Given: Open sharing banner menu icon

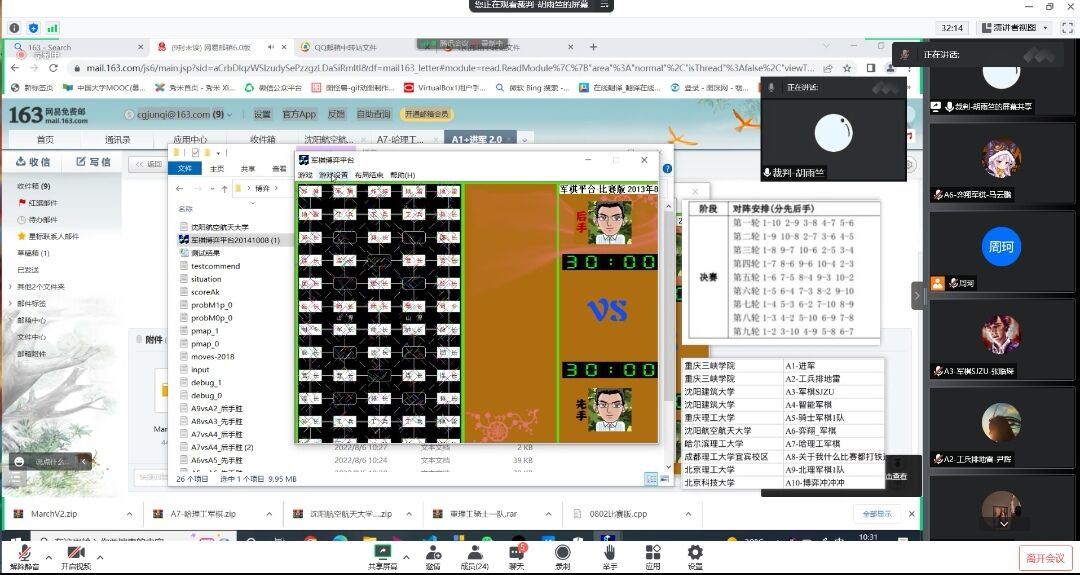Looking at the screenshot, I should [604, 5].
